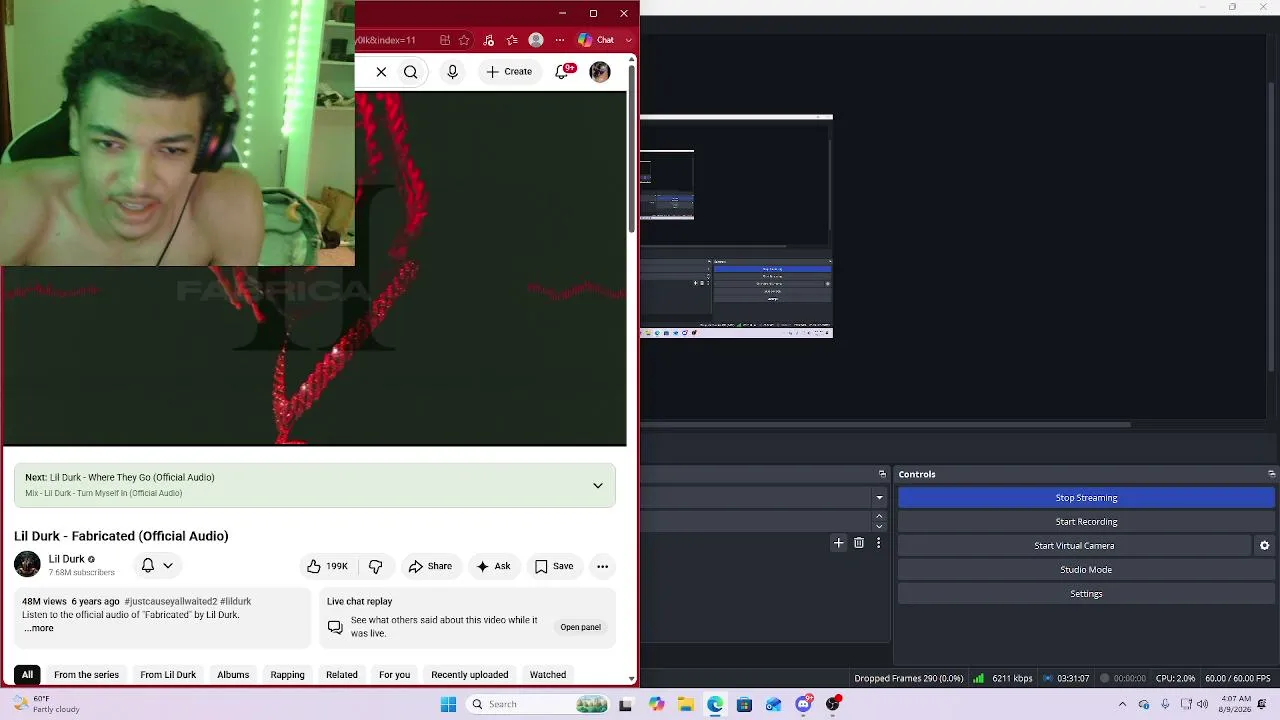Screen dimensions: 1280x720
Task: Open File Explorer from taskbar
Action: (x=686, y=704)
